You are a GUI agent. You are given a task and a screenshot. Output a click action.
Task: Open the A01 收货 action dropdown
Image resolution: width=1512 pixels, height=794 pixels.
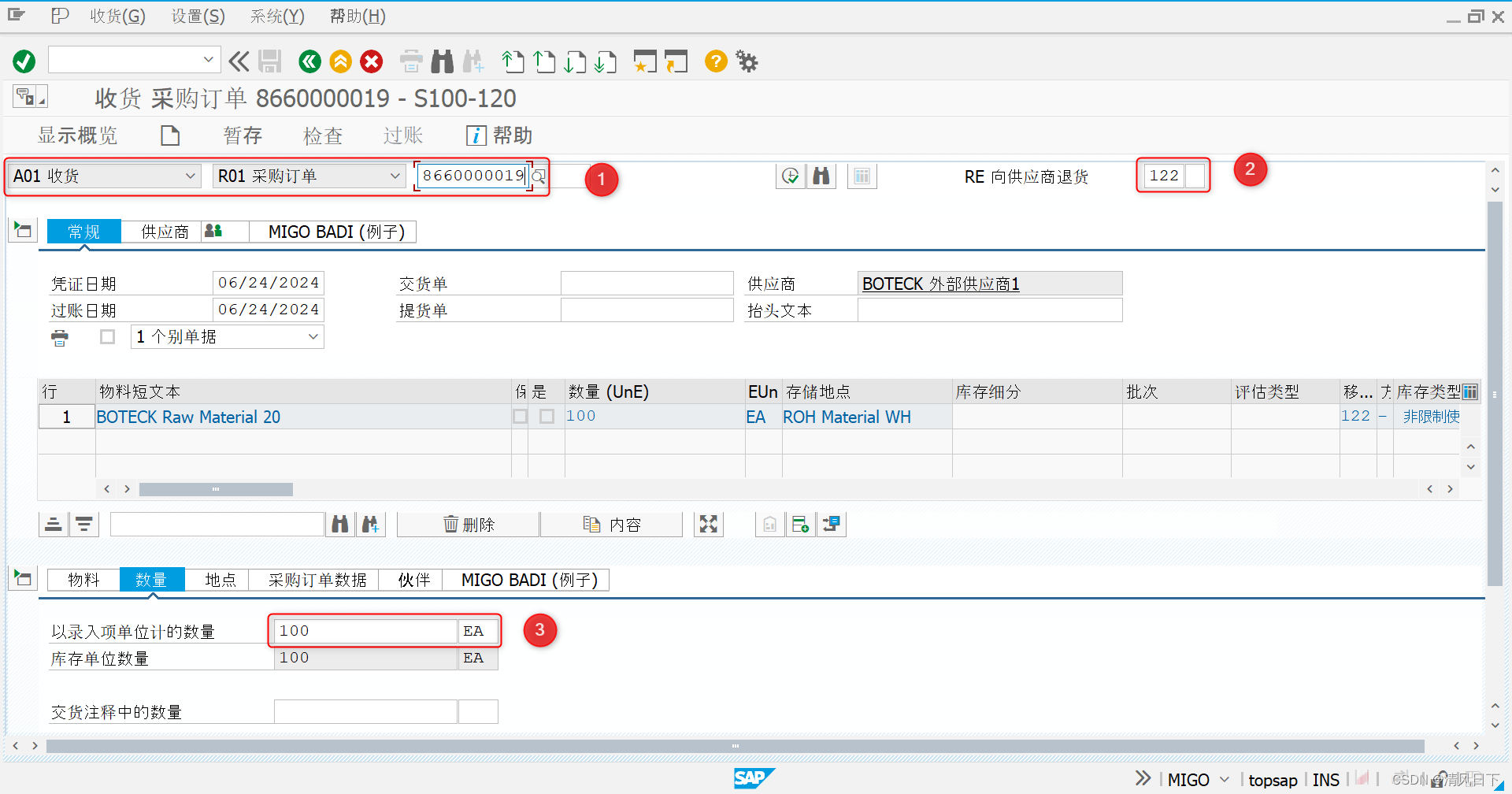click(190, 176)
